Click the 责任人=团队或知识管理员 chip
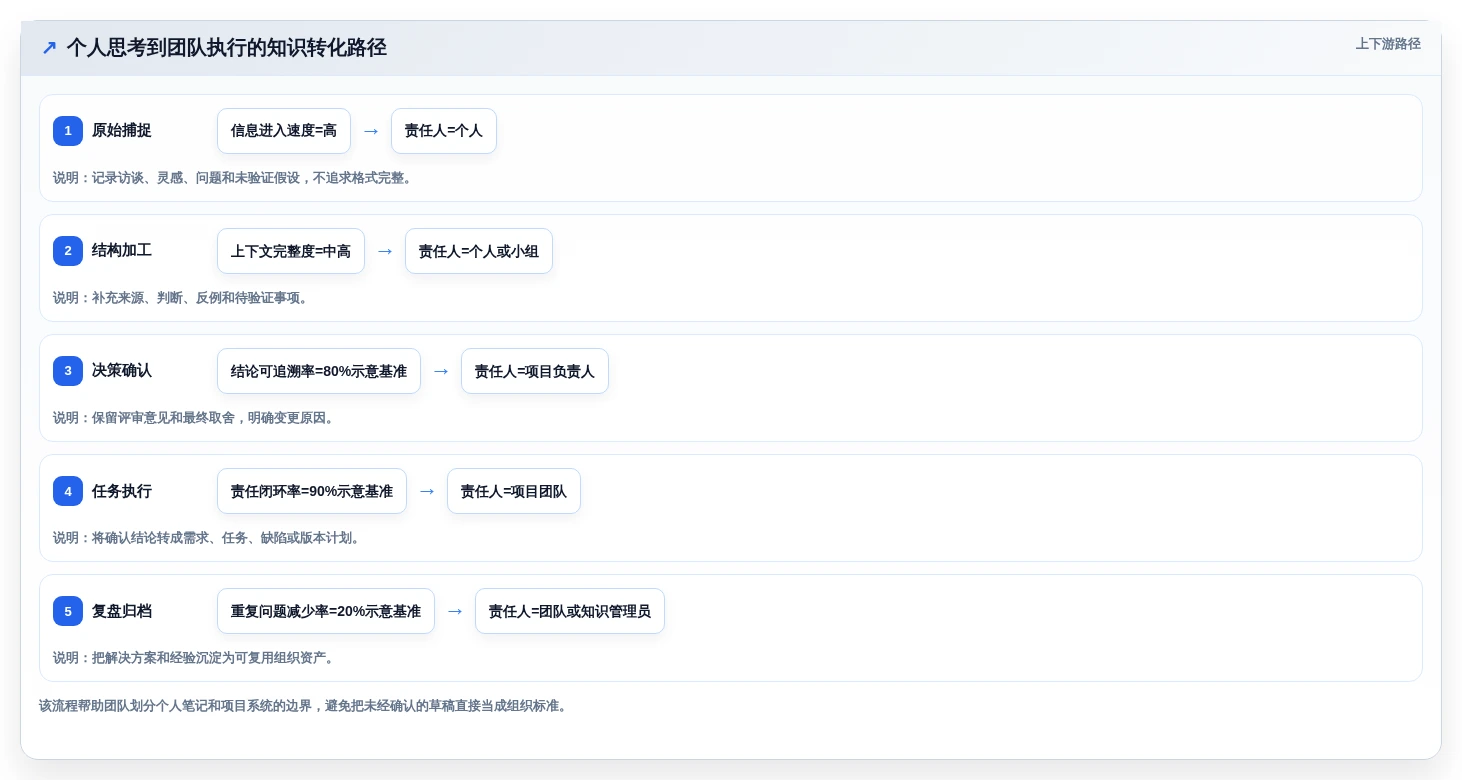The width and height of the screenshot is (1462, 780). click(x=570, y=611)
